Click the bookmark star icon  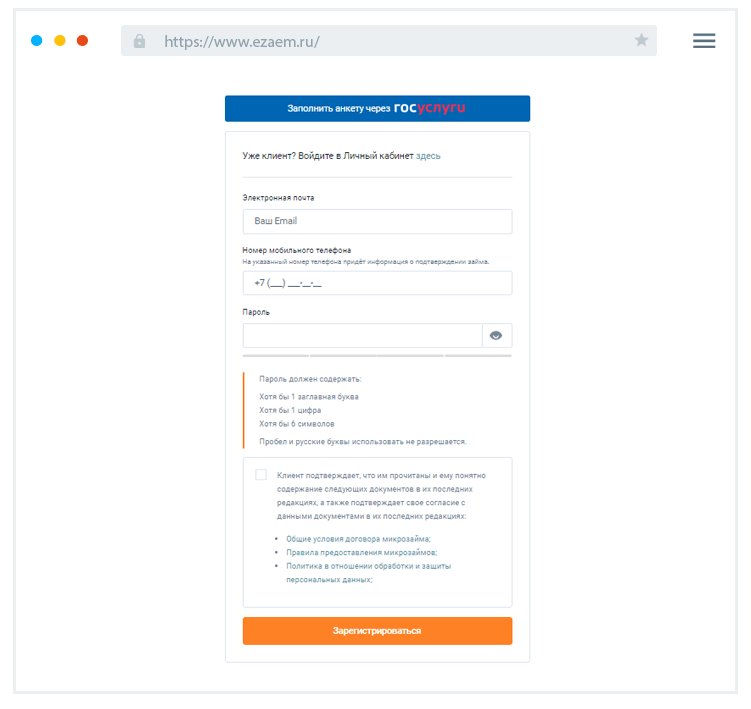(641, 41)
